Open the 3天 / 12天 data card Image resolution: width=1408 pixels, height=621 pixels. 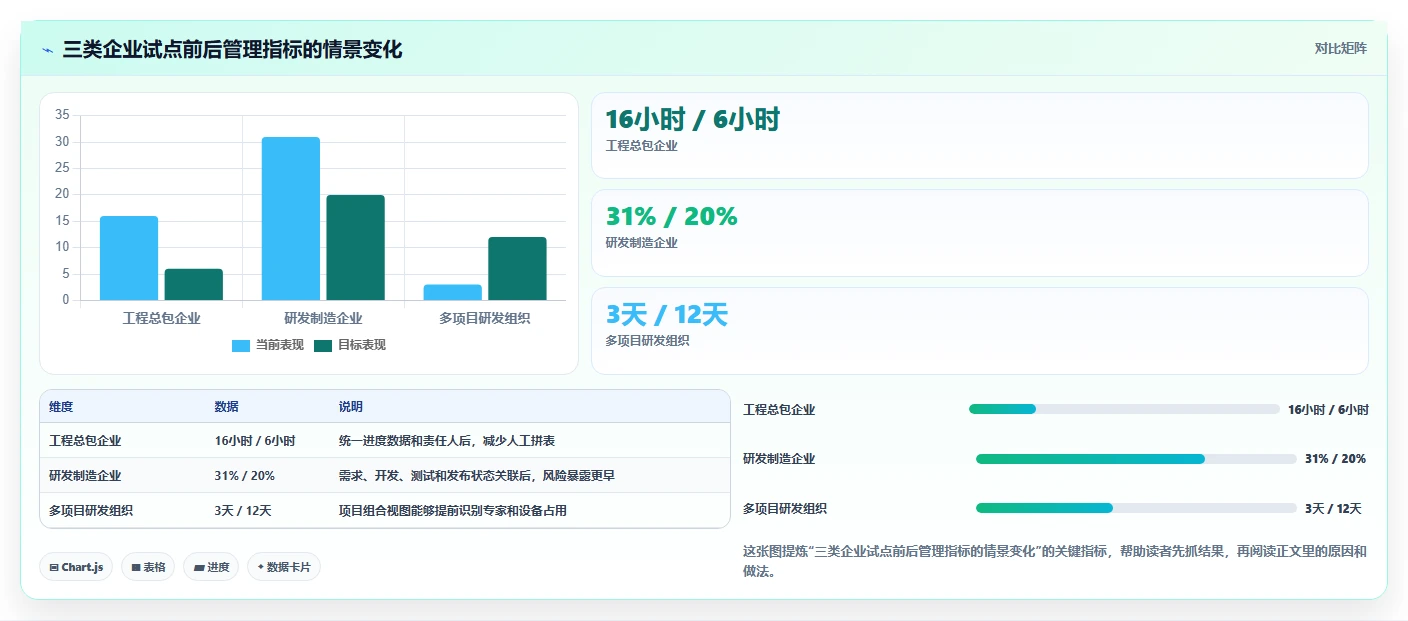tap(979, 331)
